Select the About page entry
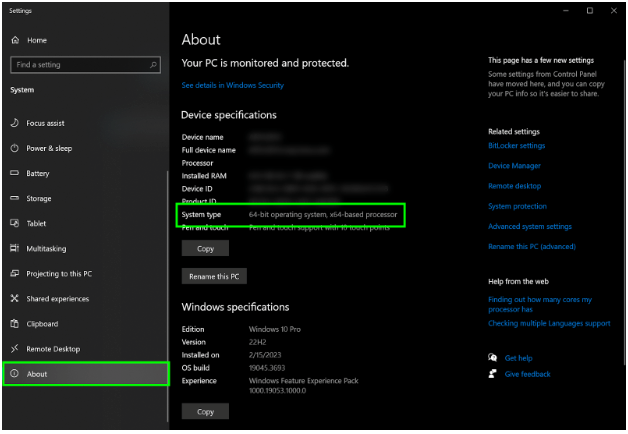This screenshot has width=628, height=434. (86, 374)
